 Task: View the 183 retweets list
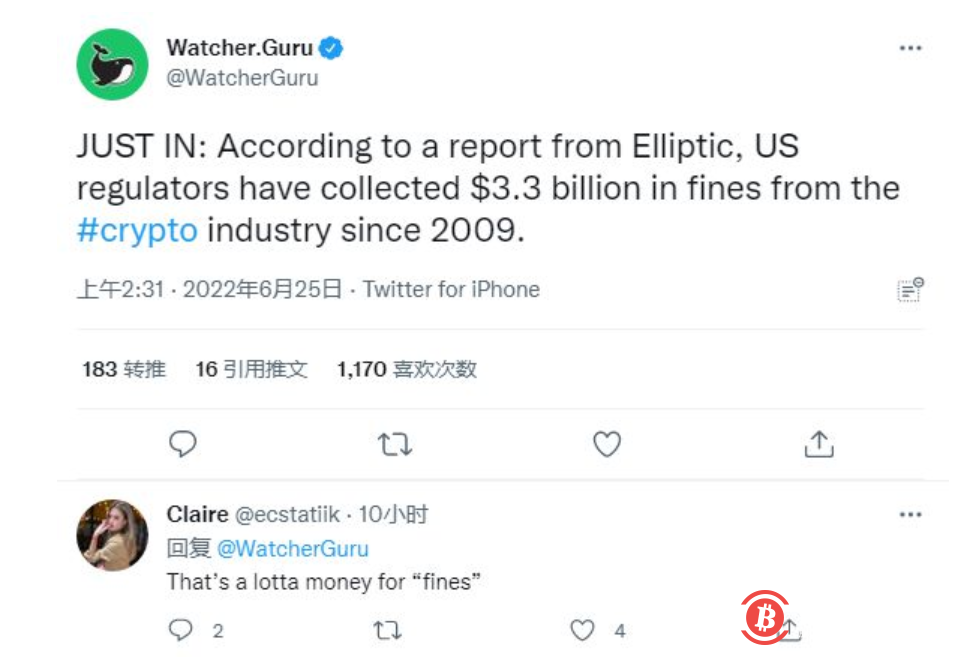pyautogui.click(x=124, y=369)
